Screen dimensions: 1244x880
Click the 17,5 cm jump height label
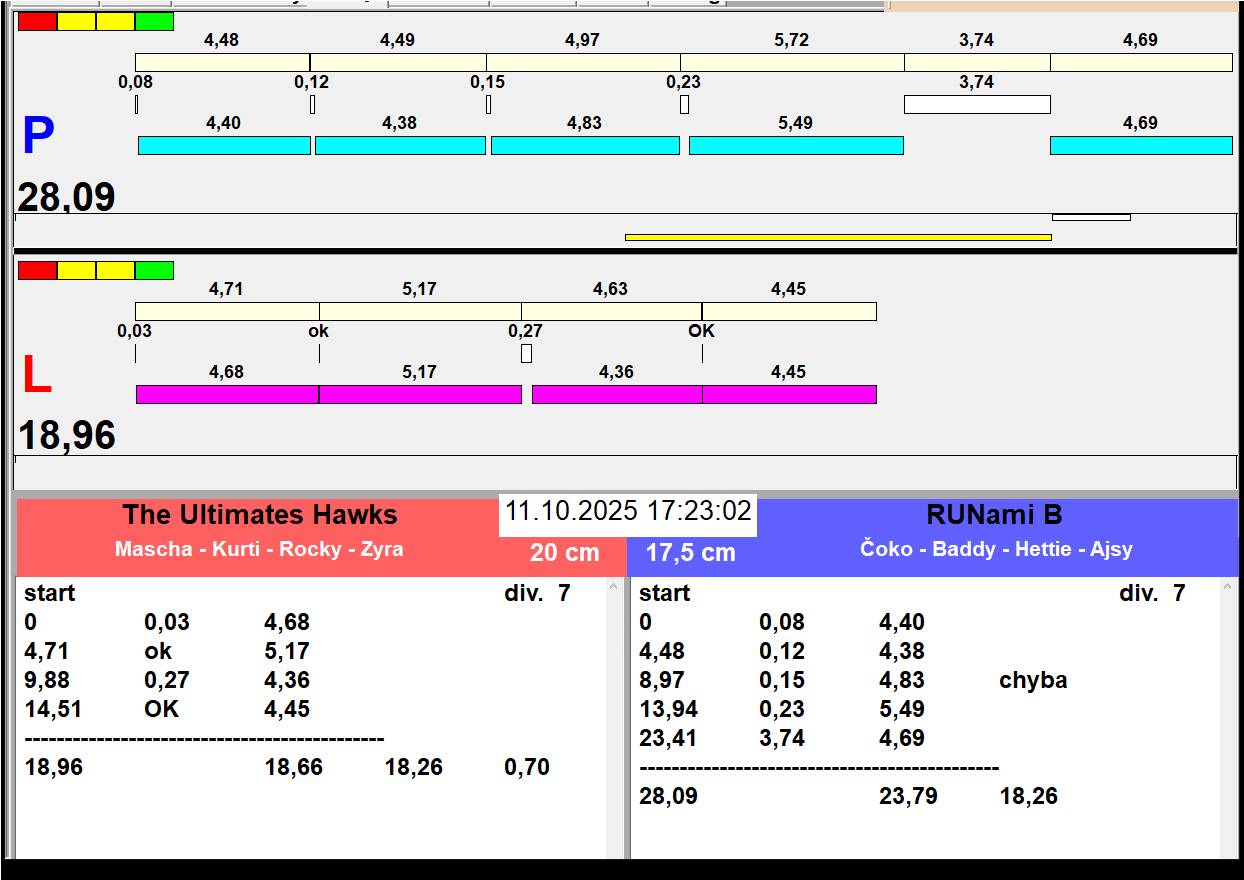(690, 553)
